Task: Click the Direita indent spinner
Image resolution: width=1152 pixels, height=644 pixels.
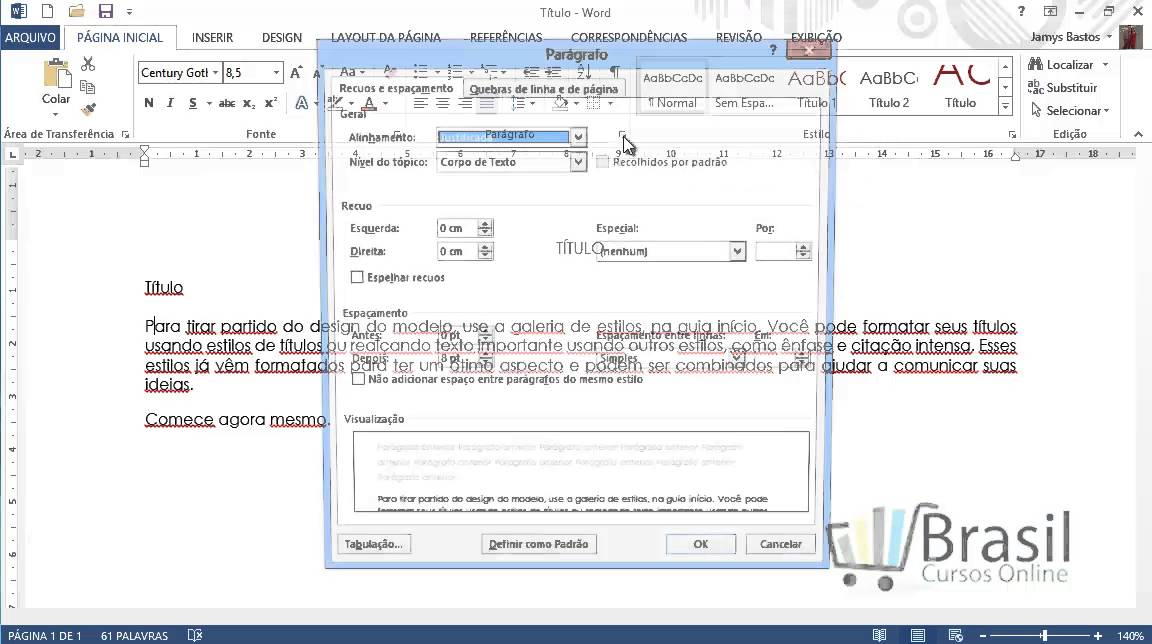Action: pos(485,251)
